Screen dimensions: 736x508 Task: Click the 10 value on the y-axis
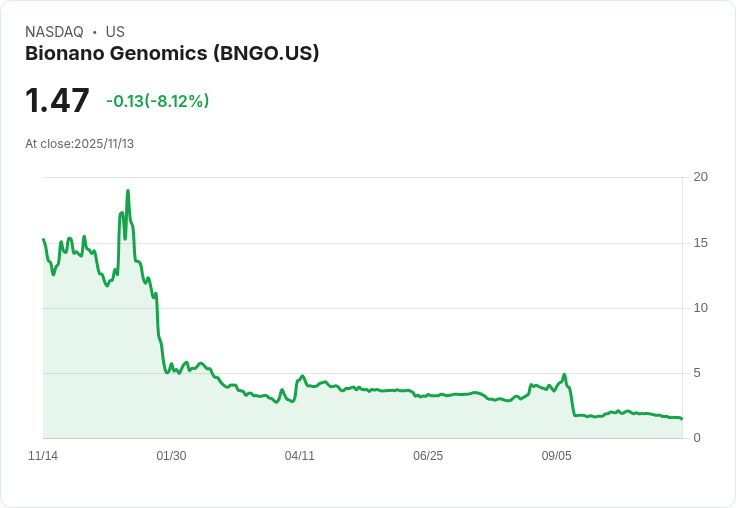point(700,308)
